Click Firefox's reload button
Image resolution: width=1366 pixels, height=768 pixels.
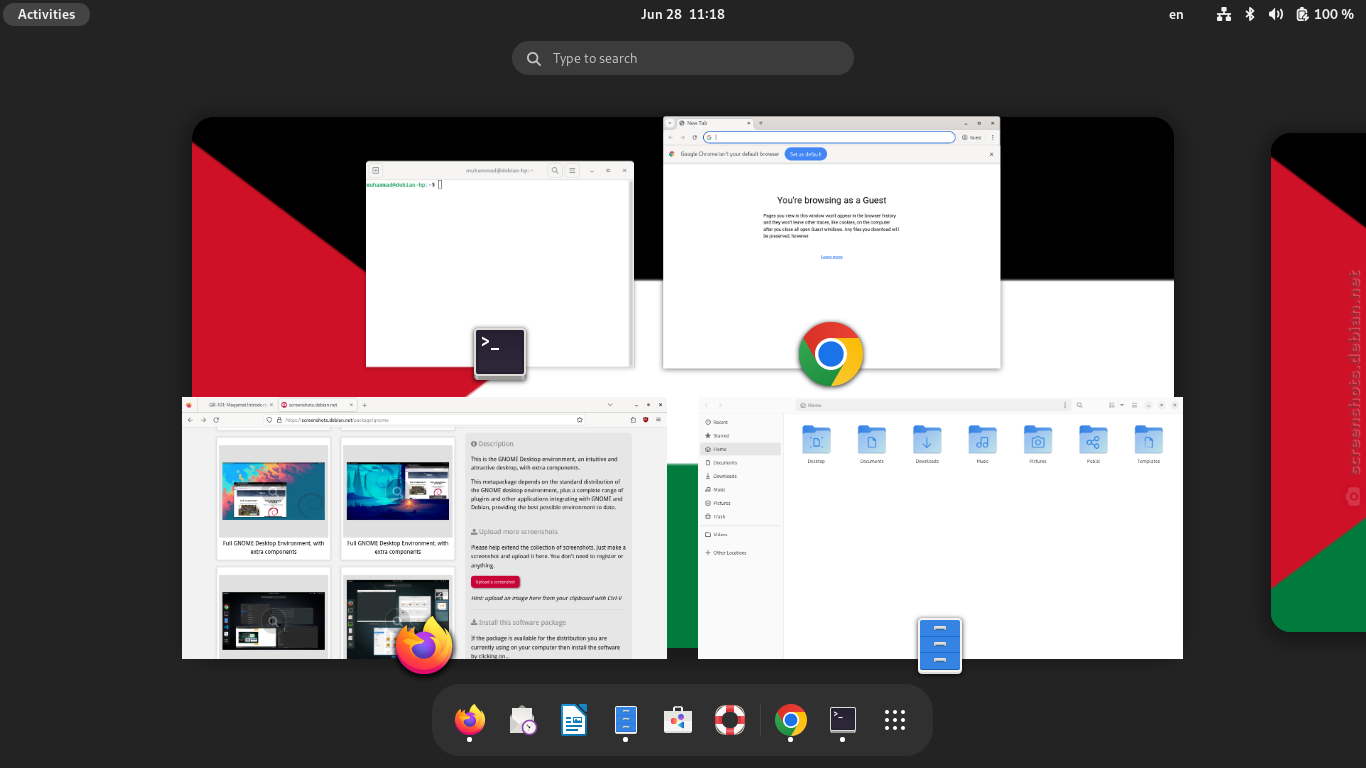[216, 420]
